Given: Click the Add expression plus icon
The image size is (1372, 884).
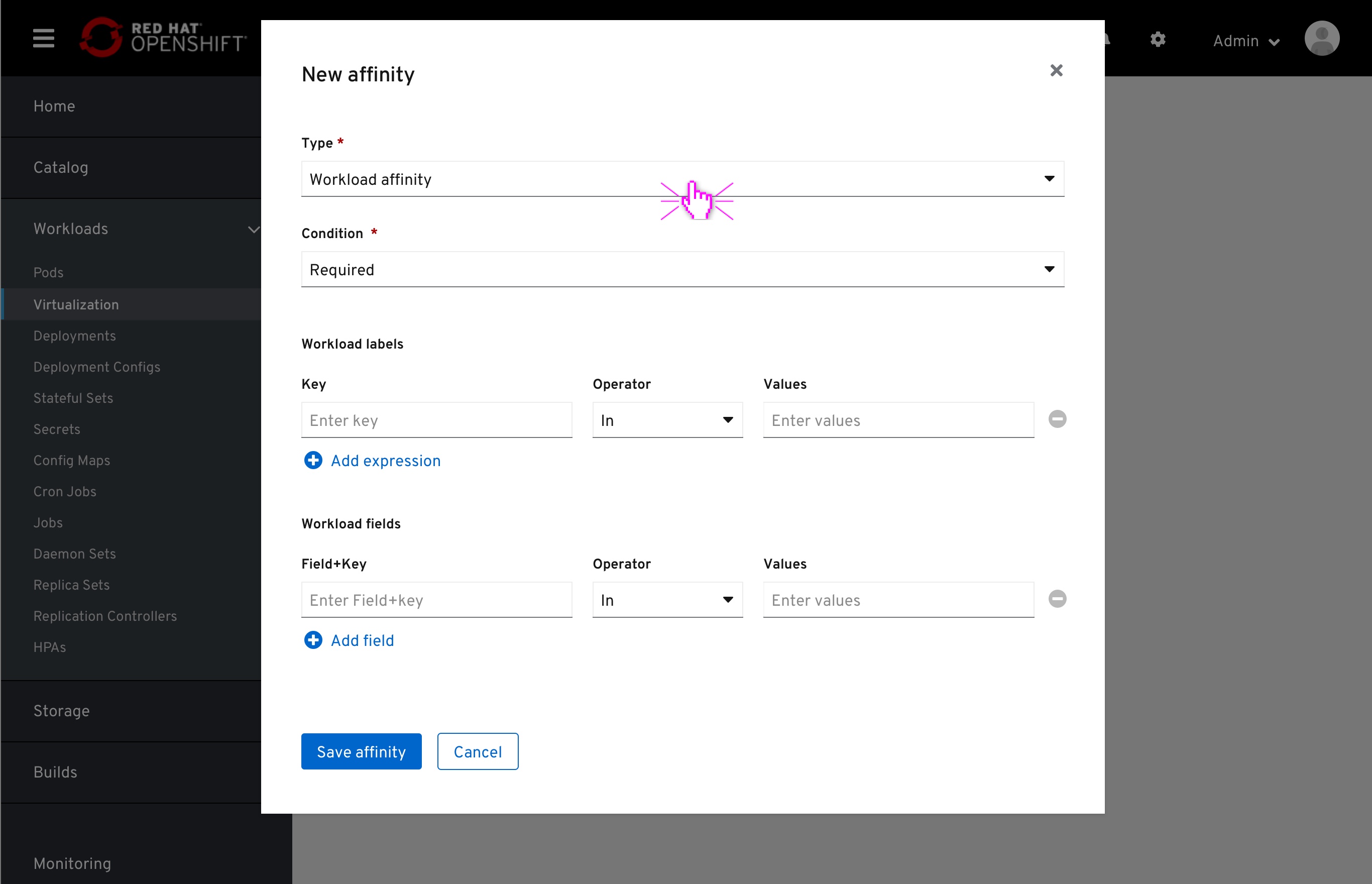Looking at the screenshot, I should [312, 461].
